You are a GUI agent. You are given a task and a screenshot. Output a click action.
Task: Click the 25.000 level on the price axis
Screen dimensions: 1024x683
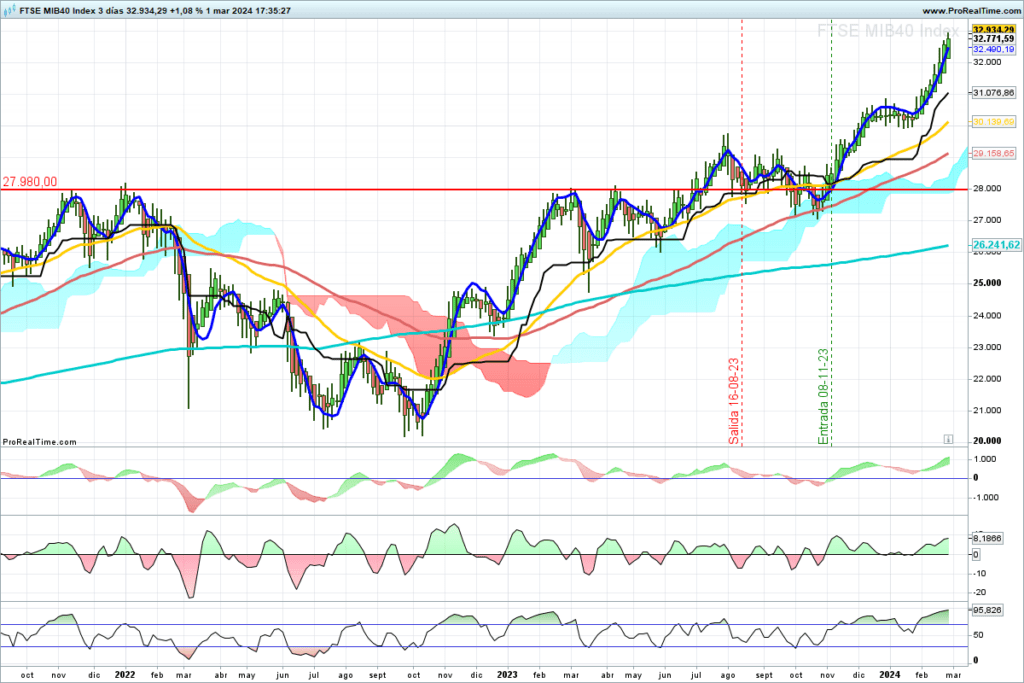point(987,283)
